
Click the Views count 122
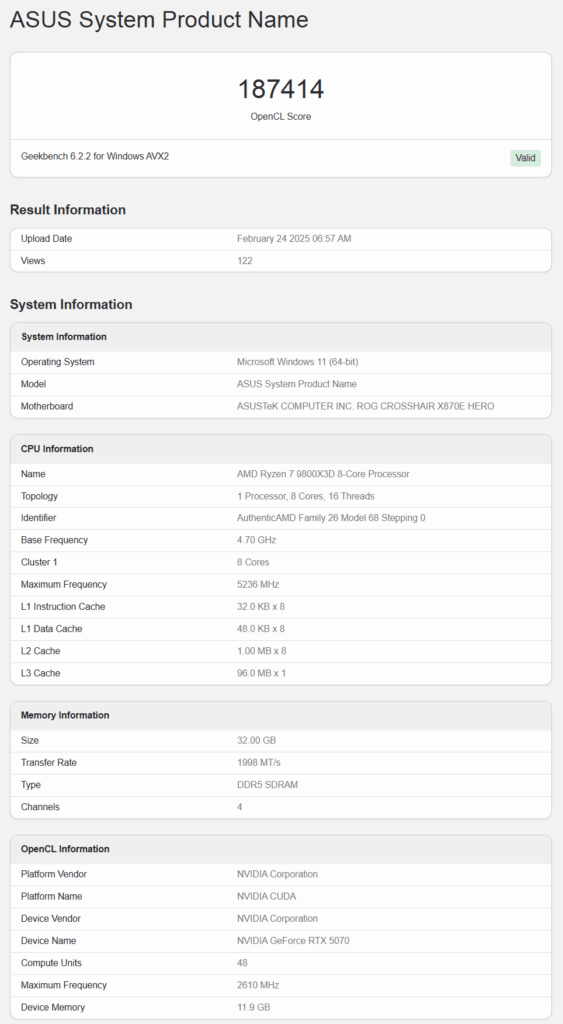(245, 261)
